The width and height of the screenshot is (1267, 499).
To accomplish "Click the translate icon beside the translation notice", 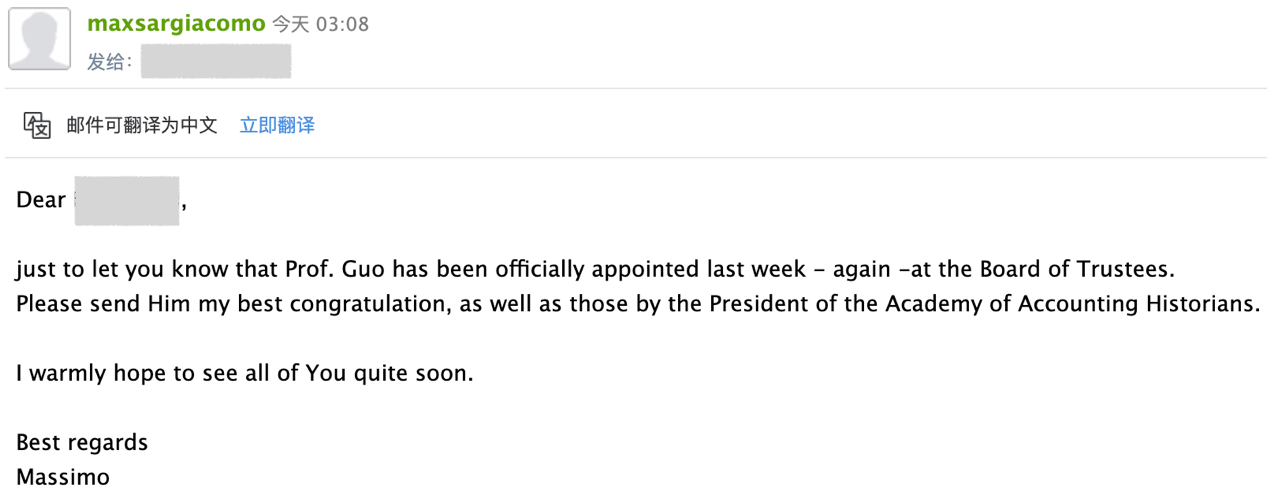I will pyautogui.click(x=37, y=126).
